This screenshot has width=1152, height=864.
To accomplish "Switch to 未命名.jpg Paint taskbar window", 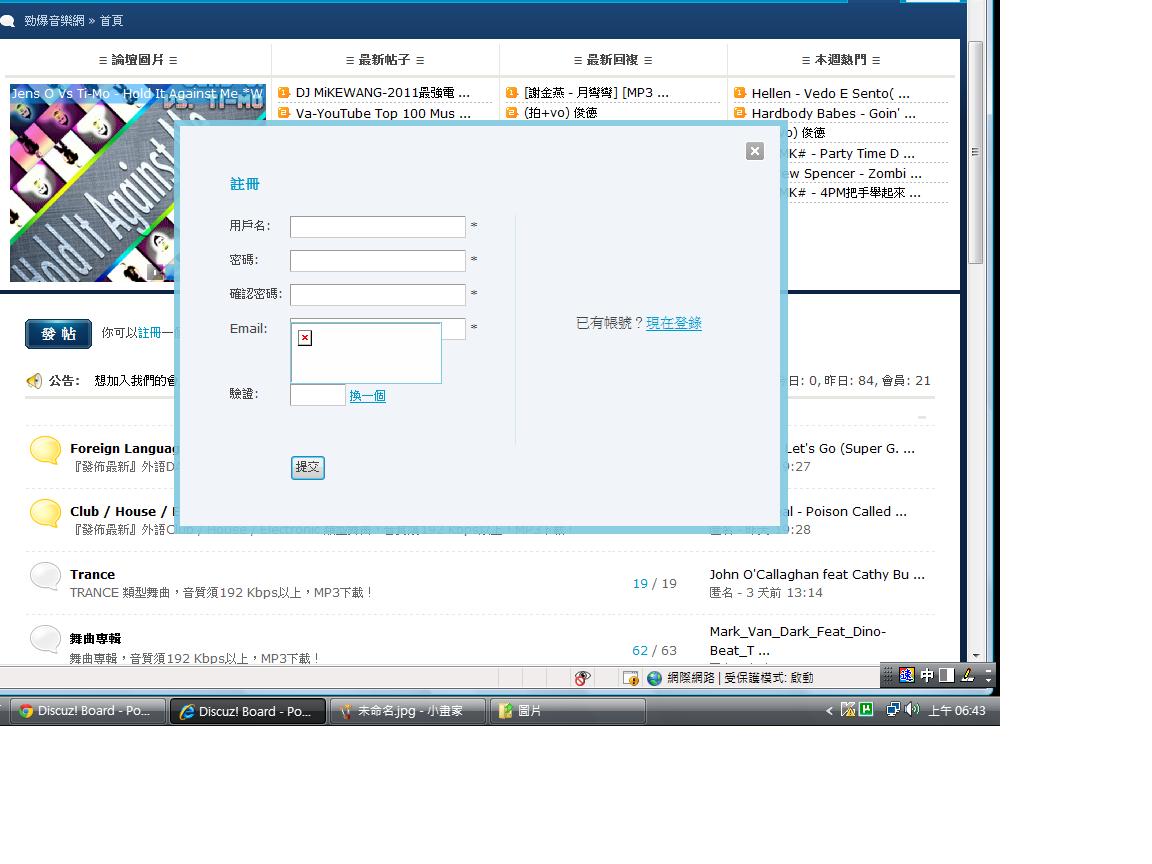I will pos(407,711).
